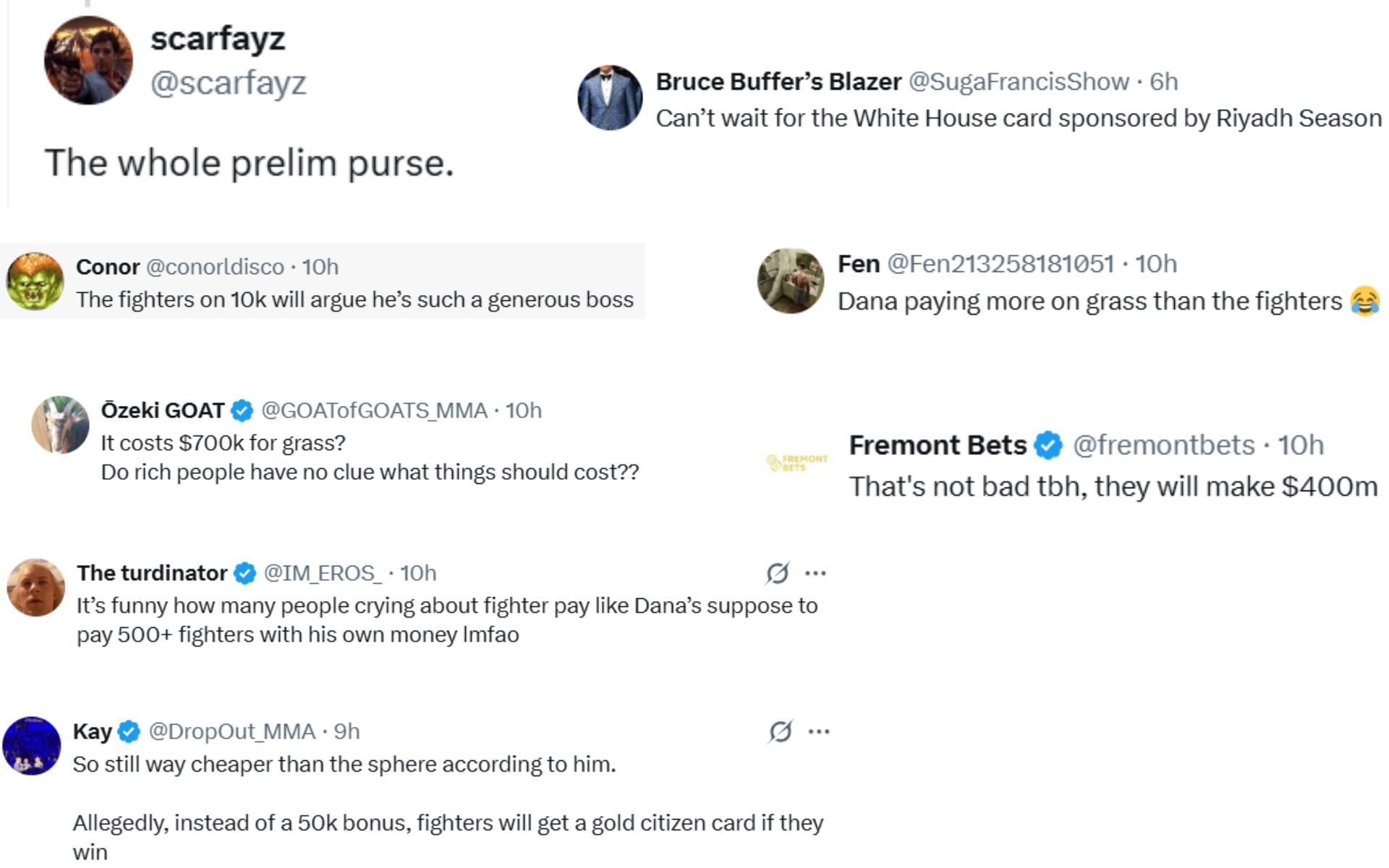Open Bruce Buffer's Blazer profile picture

pyautogui.click(x=610, y=98)
